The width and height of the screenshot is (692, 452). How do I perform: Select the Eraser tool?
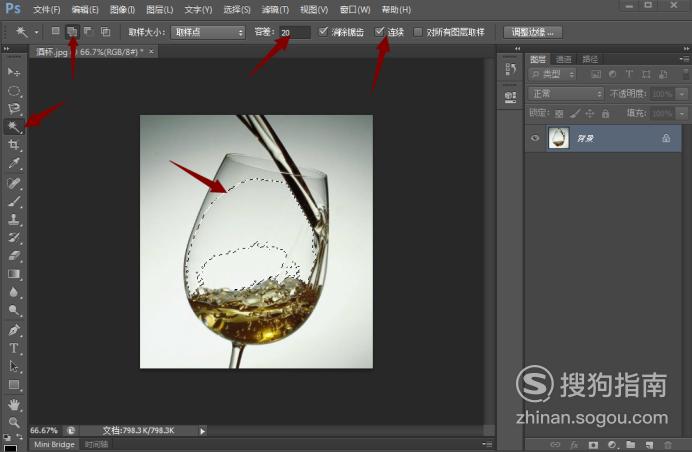pos(14,256)
